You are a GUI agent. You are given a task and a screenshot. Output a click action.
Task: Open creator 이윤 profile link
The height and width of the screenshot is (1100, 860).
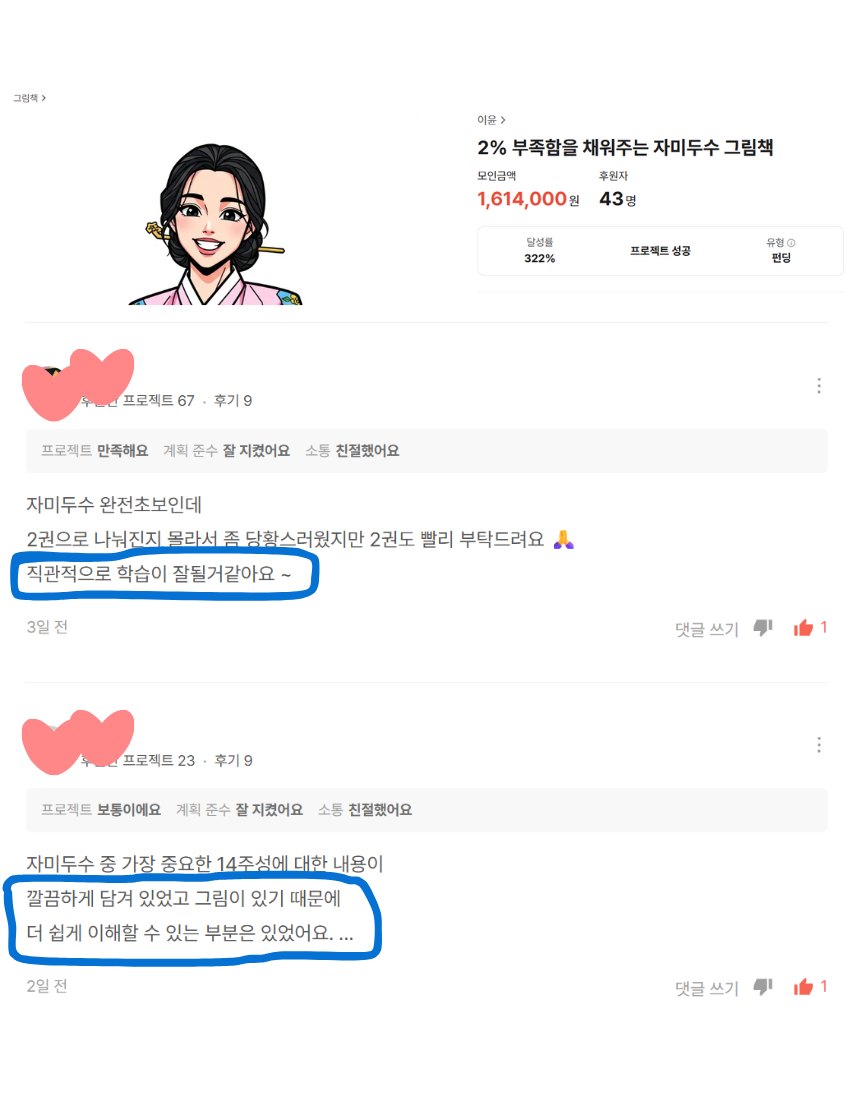coord(491,120)
